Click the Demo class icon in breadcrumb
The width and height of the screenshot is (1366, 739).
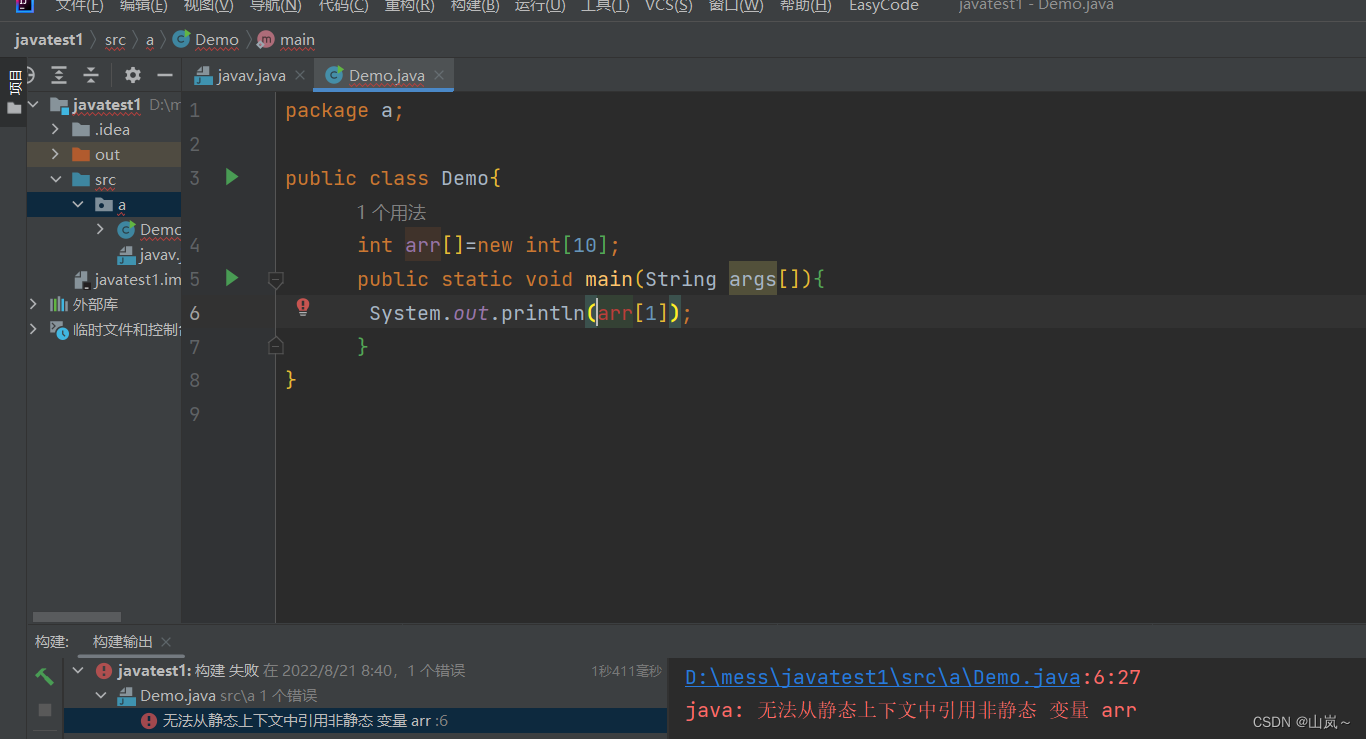181,39
